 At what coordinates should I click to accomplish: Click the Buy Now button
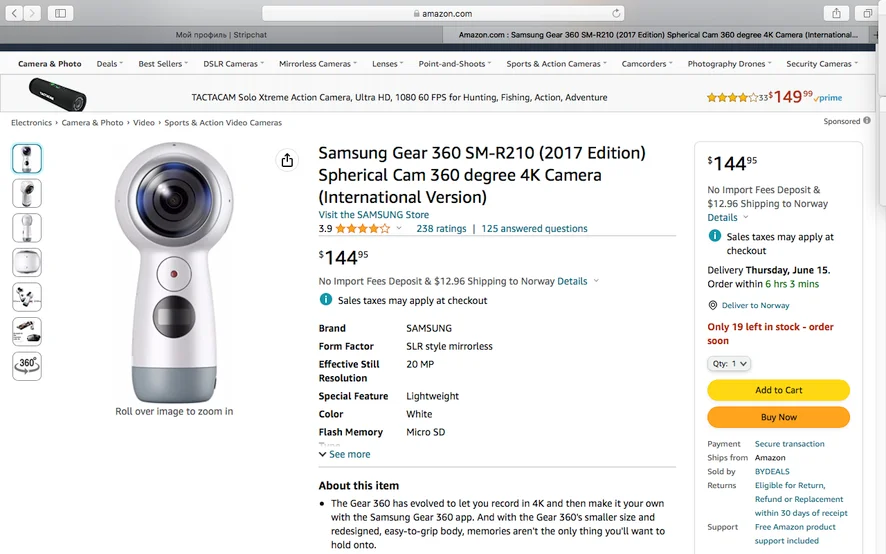pyautogui.click(x=778, y=417)
